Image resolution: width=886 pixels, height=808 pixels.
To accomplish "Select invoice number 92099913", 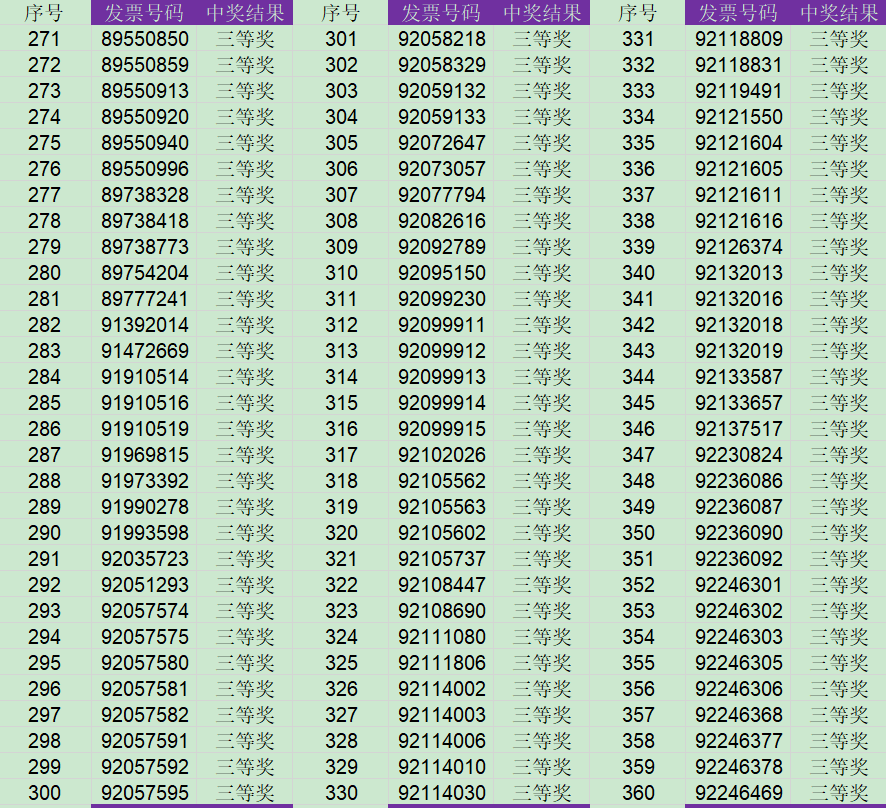I will point(442,377).
